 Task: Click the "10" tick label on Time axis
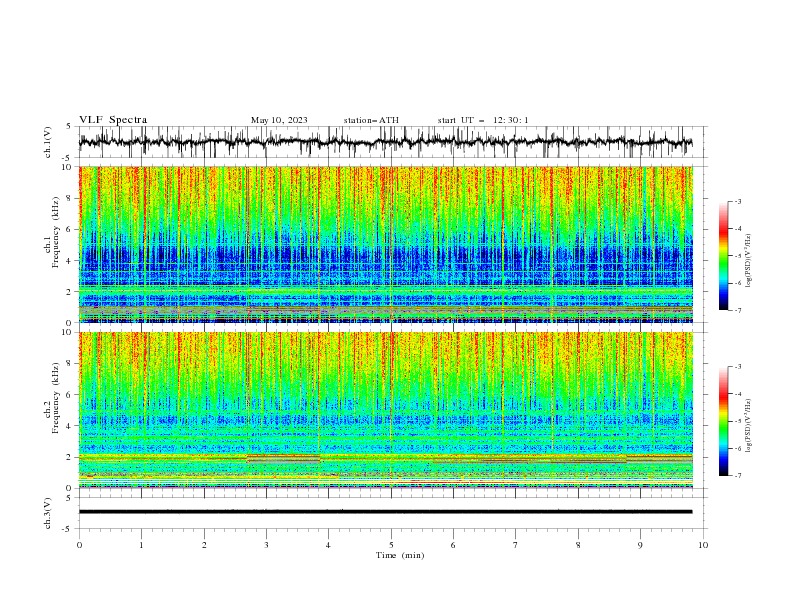tap(703, 545)
